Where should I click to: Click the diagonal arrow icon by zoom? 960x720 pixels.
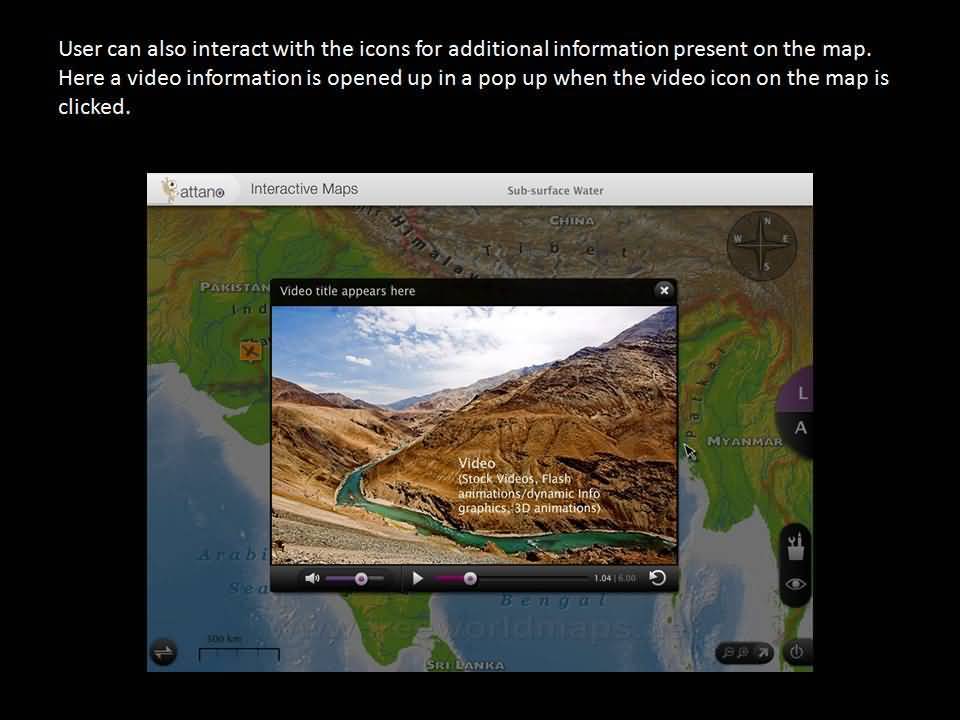point(762,653)
